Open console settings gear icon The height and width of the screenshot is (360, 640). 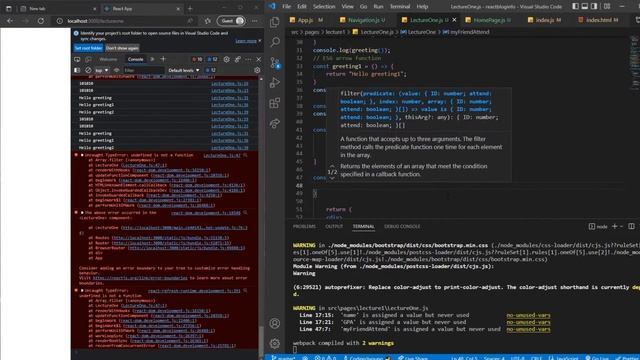coord(257,70)
